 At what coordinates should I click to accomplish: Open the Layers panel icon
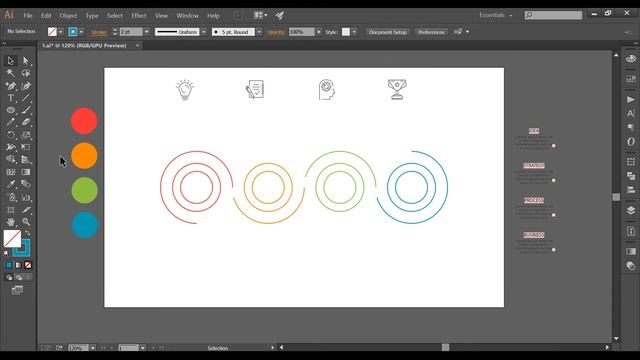coord(631,211)
